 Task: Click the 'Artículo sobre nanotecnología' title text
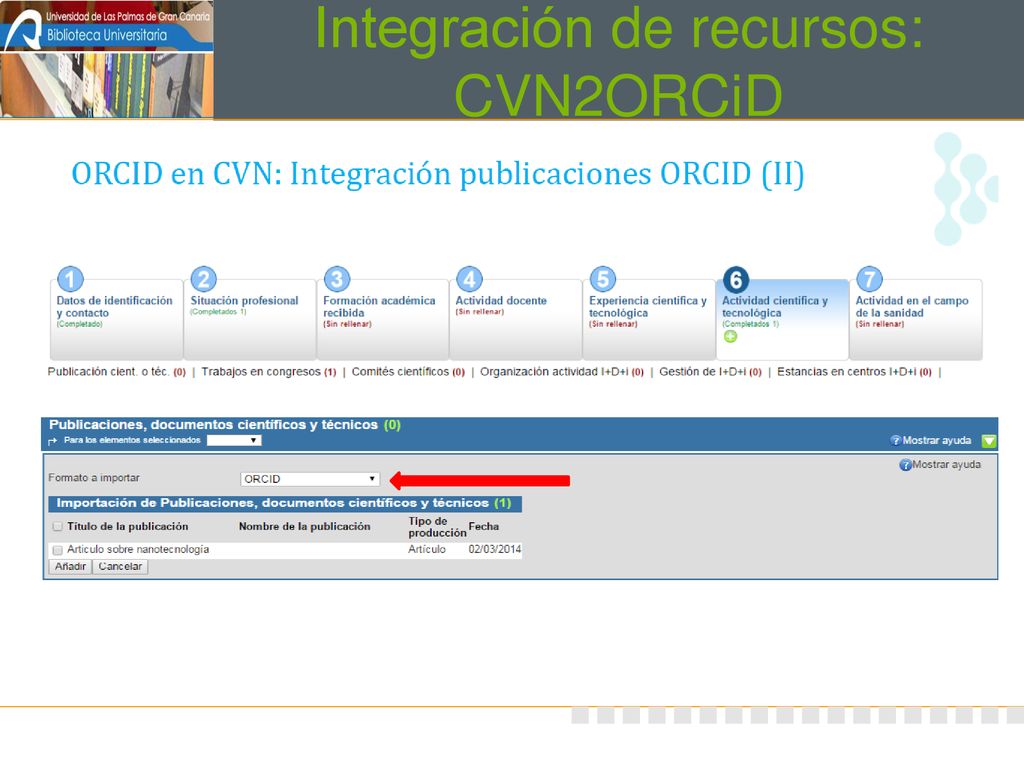tap(138, 549)
